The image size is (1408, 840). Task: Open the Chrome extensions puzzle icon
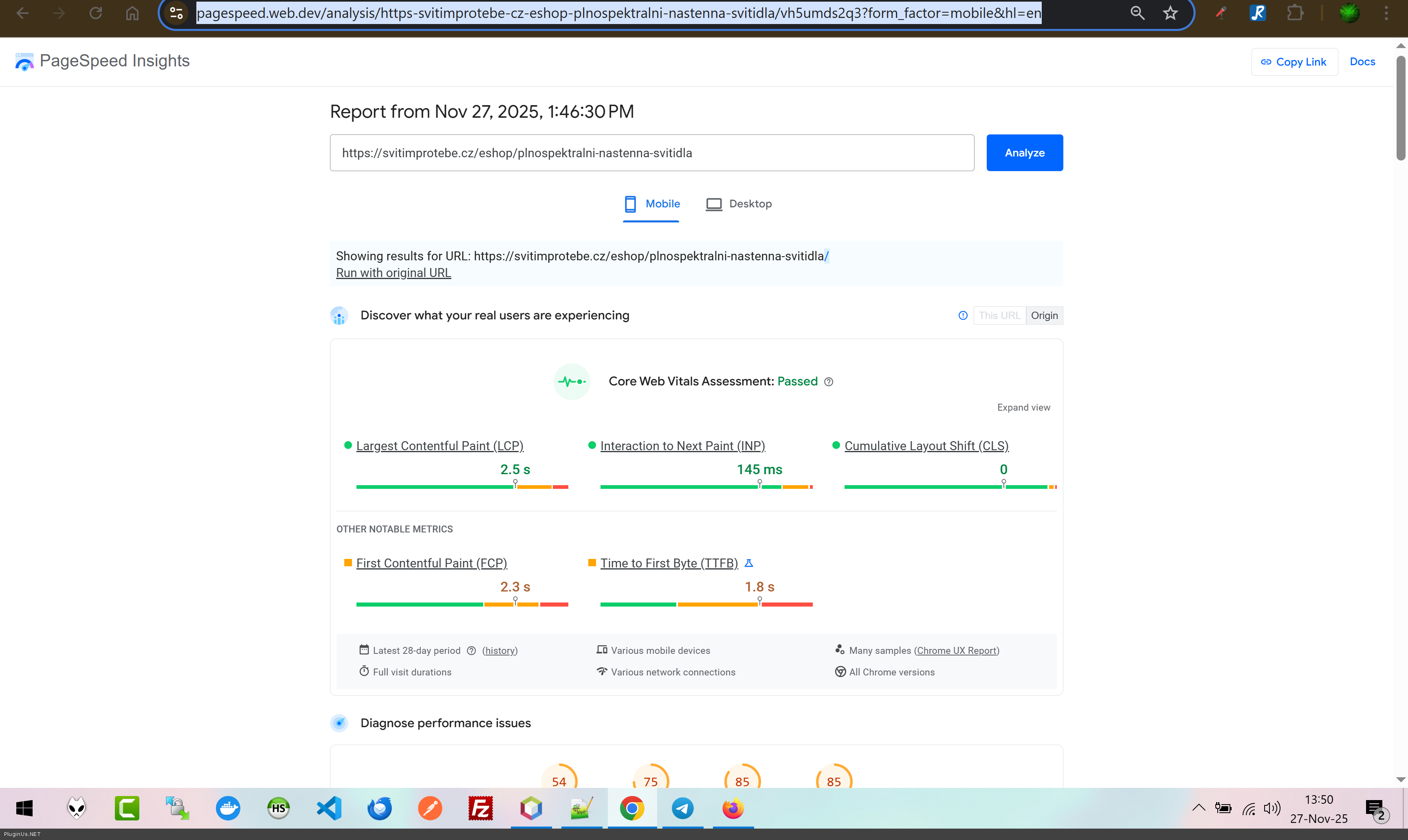pyautogui.click(x=1295, y=13)
